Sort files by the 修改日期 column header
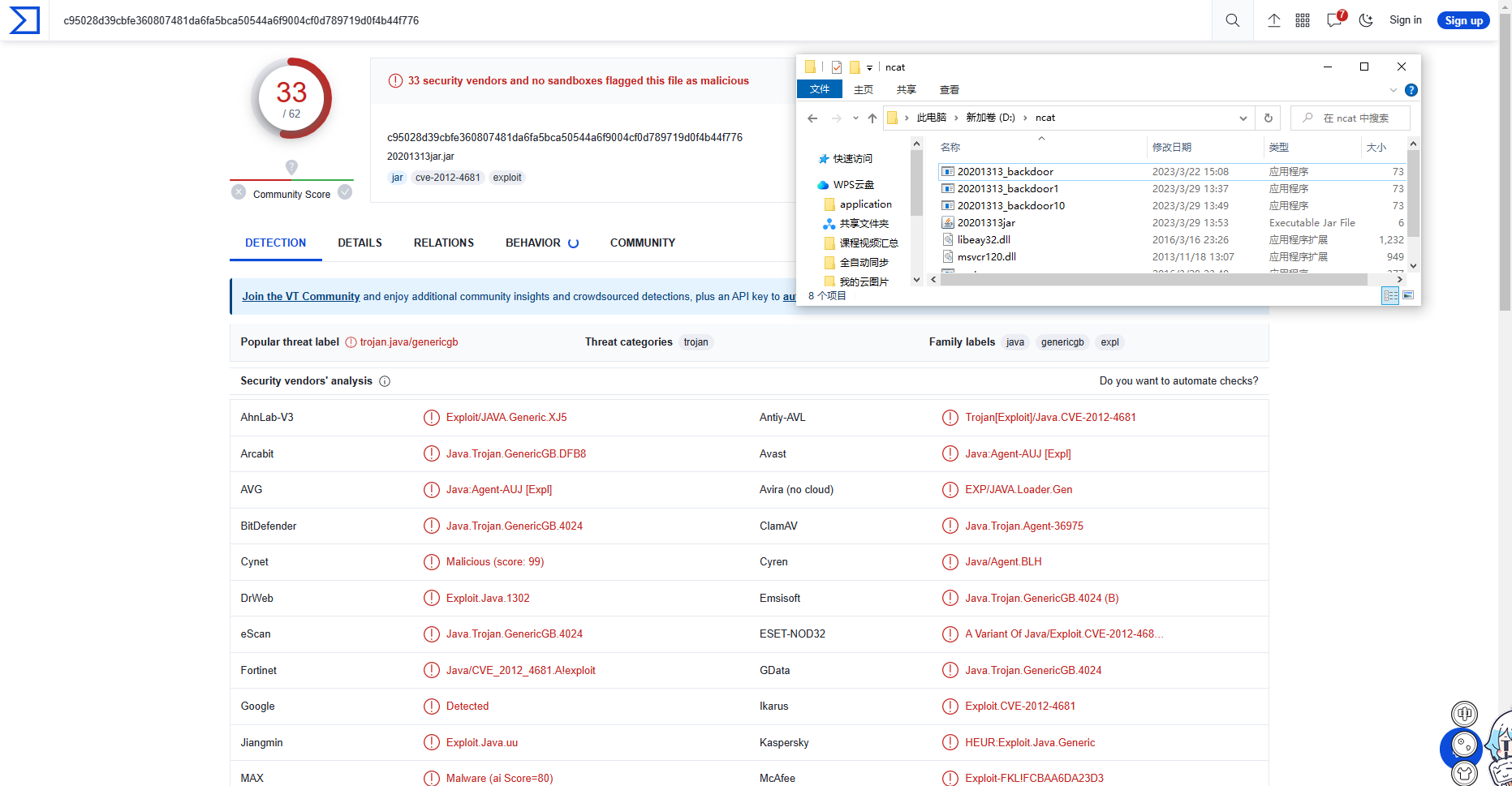 [x=1172, y=148]
